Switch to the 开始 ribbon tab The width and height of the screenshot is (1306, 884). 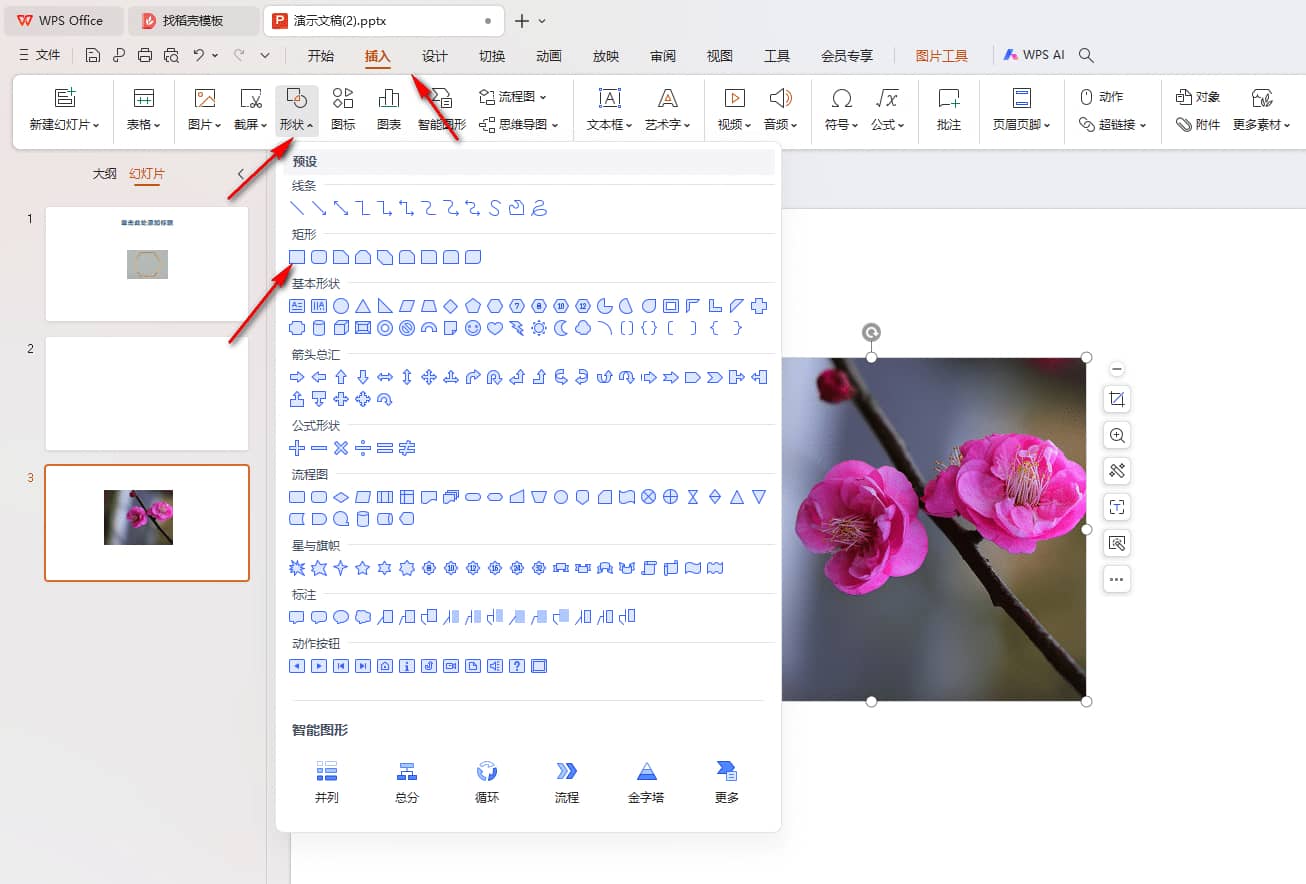321,56
